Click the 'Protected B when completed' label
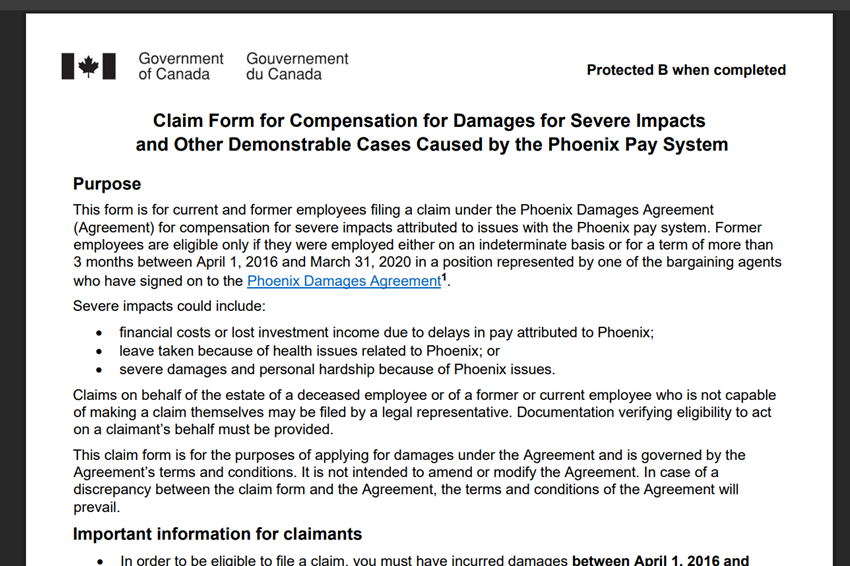The image size is (850, 566). point(686,70)
